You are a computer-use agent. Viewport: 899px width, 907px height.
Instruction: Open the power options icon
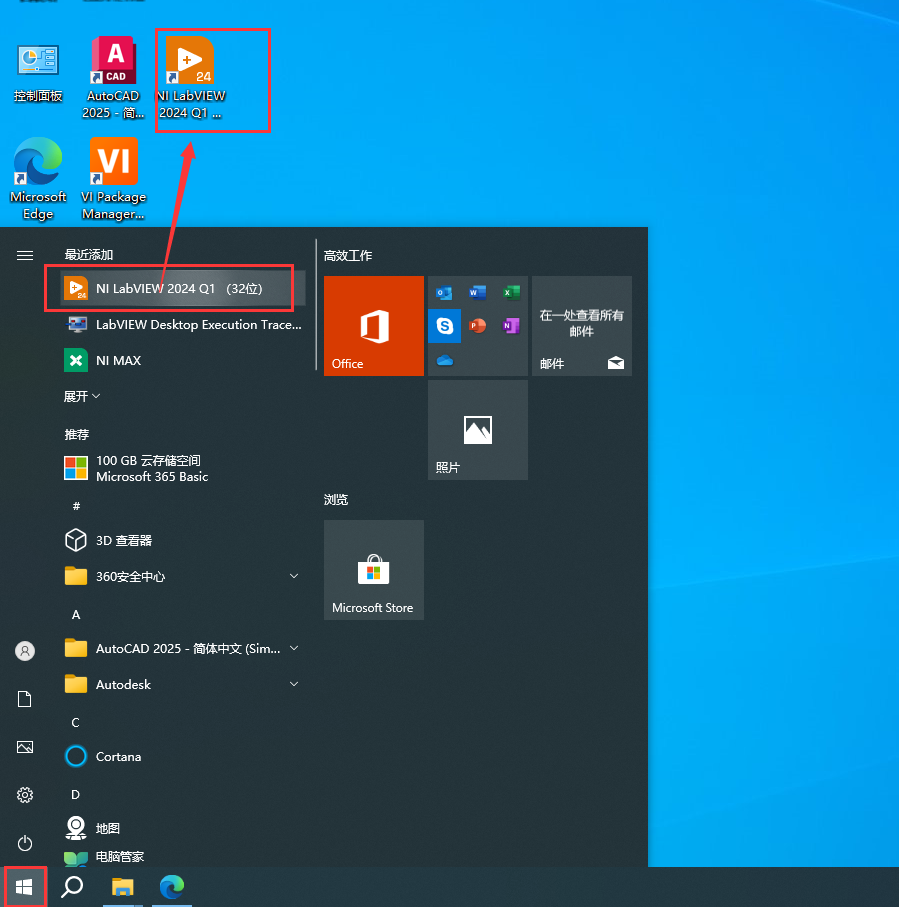(x=25, y=843)
